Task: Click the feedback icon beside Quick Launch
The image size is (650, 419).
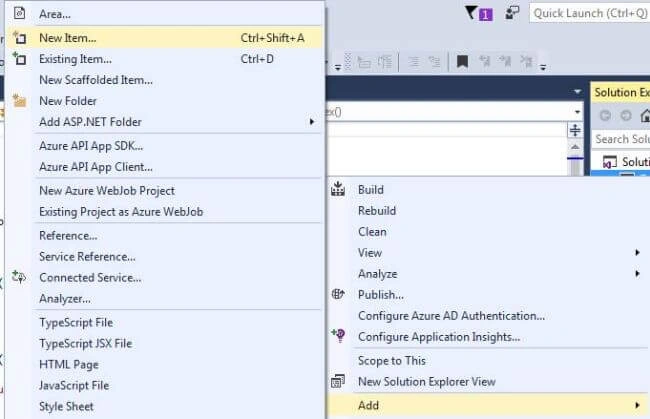Action: 512,13
